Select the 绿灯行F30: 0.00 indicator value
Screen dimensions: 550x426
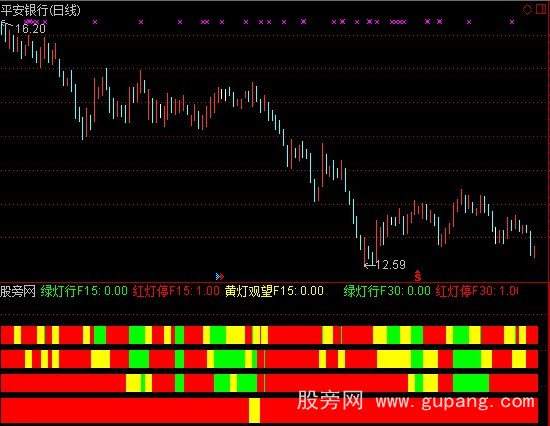pyautogui.click(x=387, y=291)
